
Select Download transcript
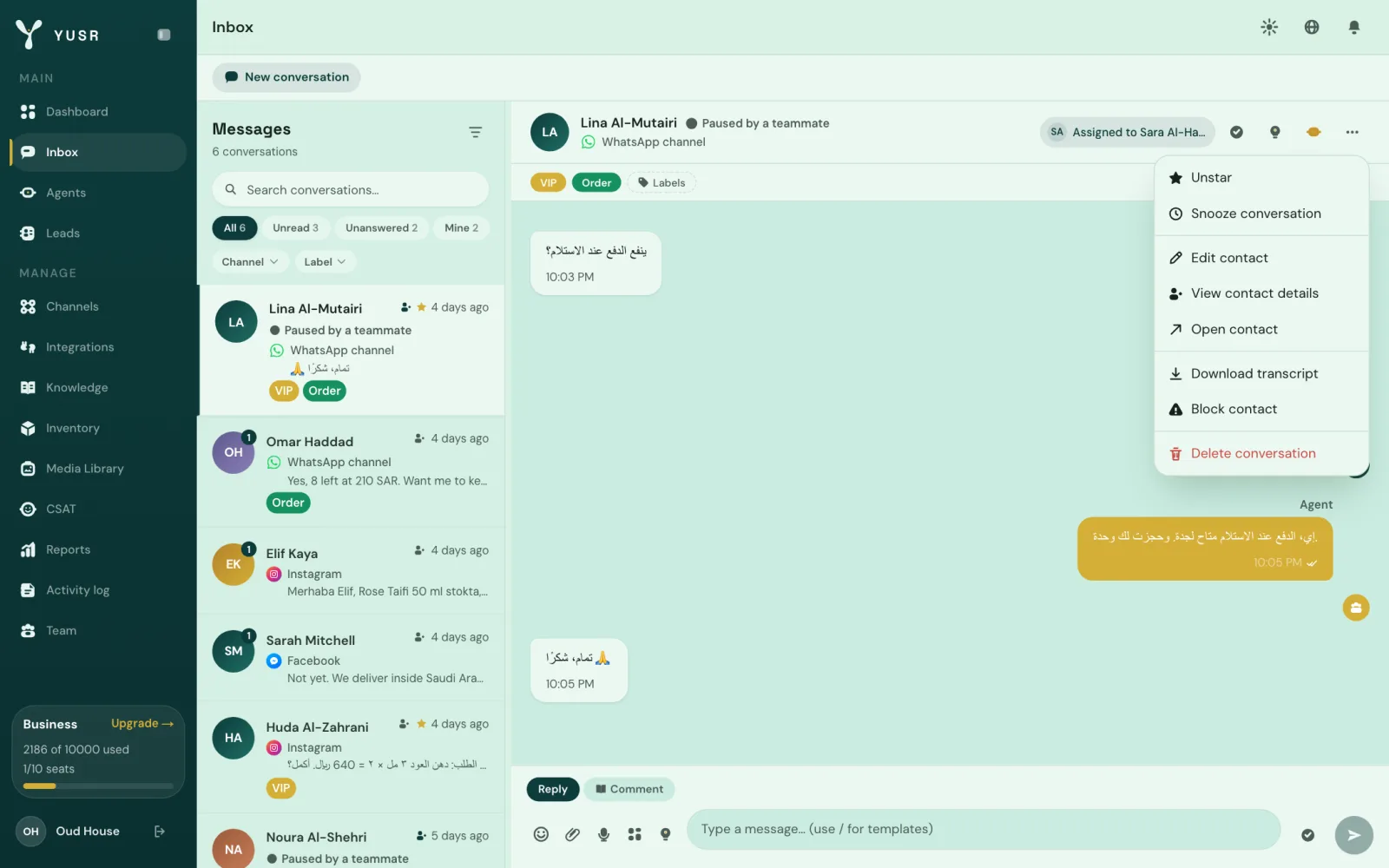[1261, 373]
